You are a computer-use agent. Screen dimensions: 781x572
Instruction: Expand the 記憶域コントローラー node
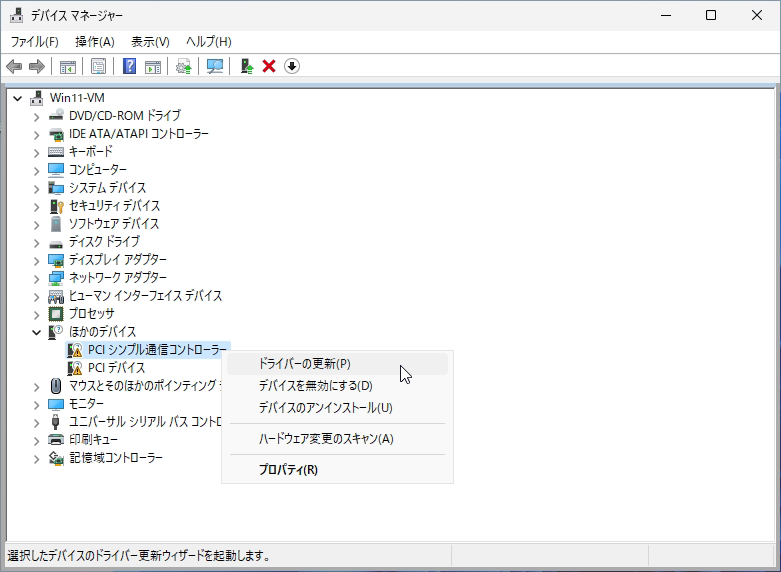click(x=36, y=459)
